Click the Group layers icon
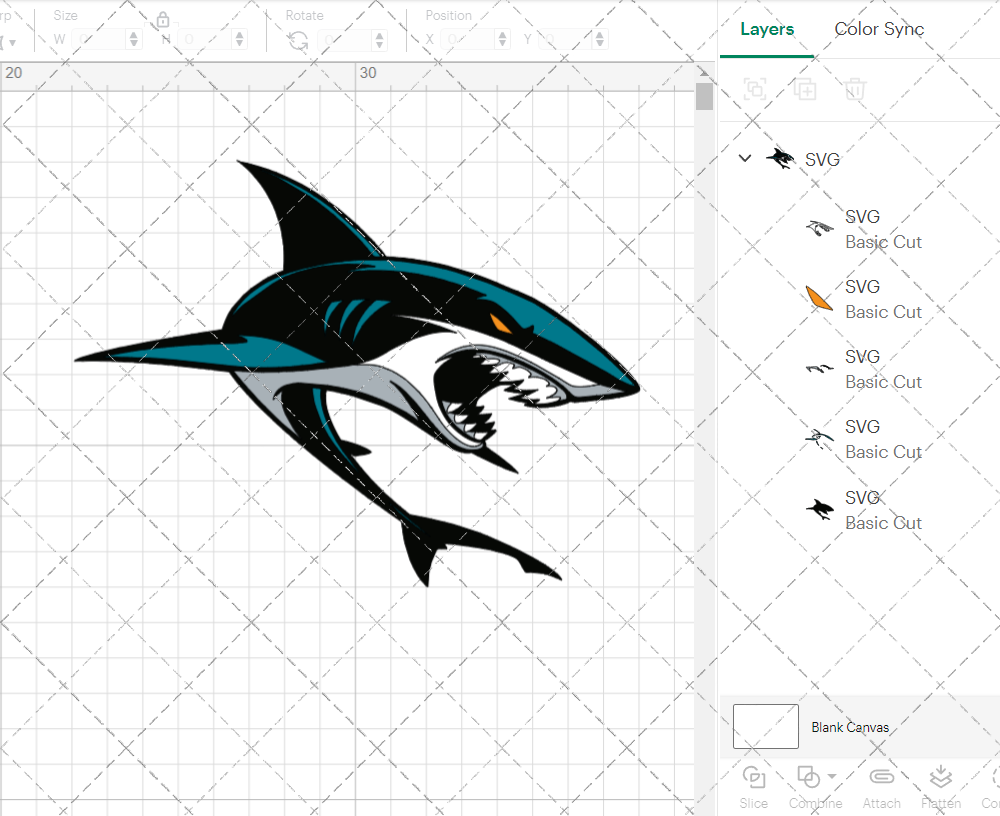1000x816 pixels. (755, 89)
